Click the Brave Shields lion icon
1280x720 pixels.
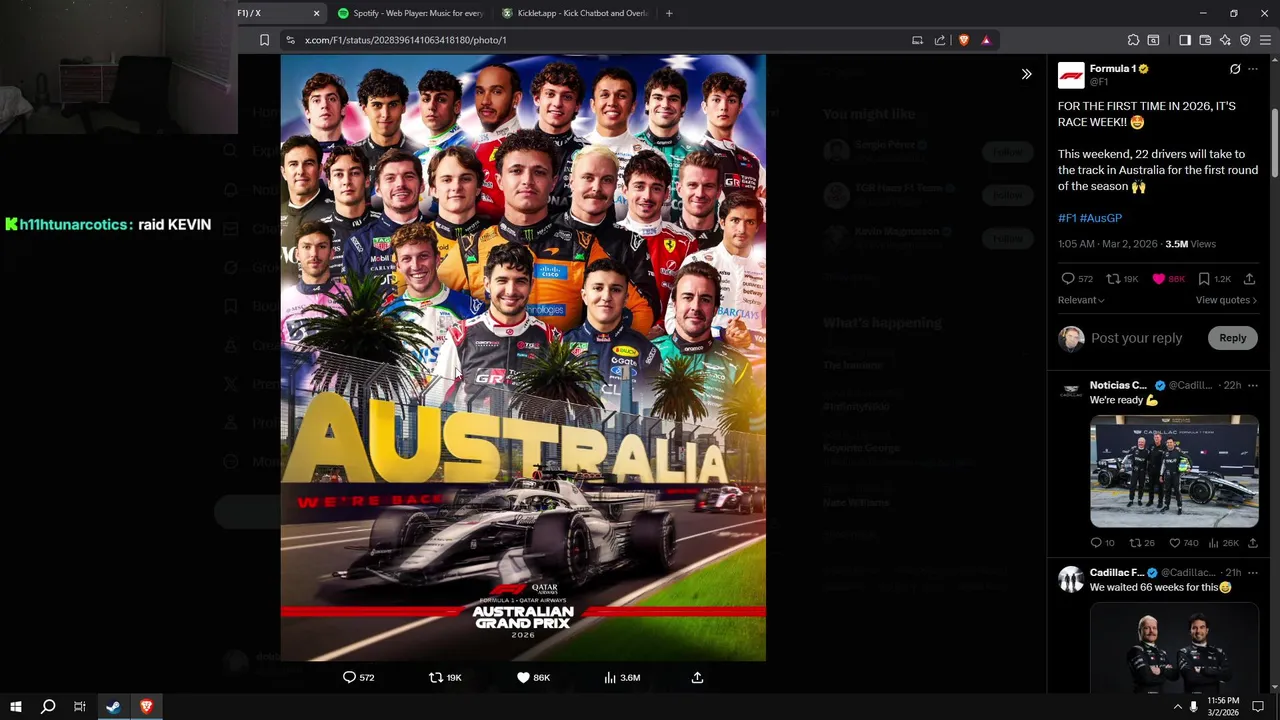tap(964, 40)
